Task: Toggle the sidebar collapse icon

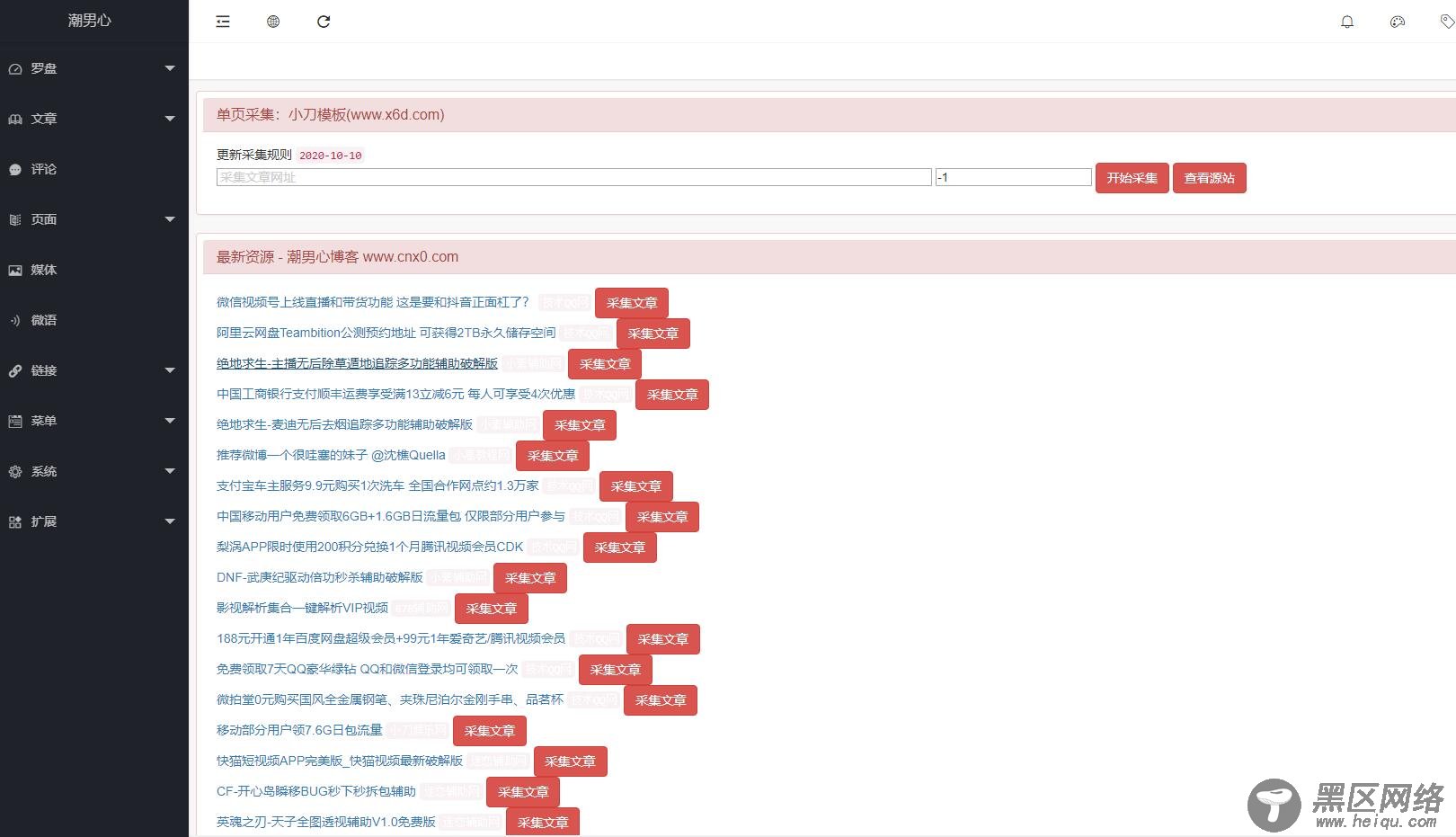Action: tap(223, 22)
